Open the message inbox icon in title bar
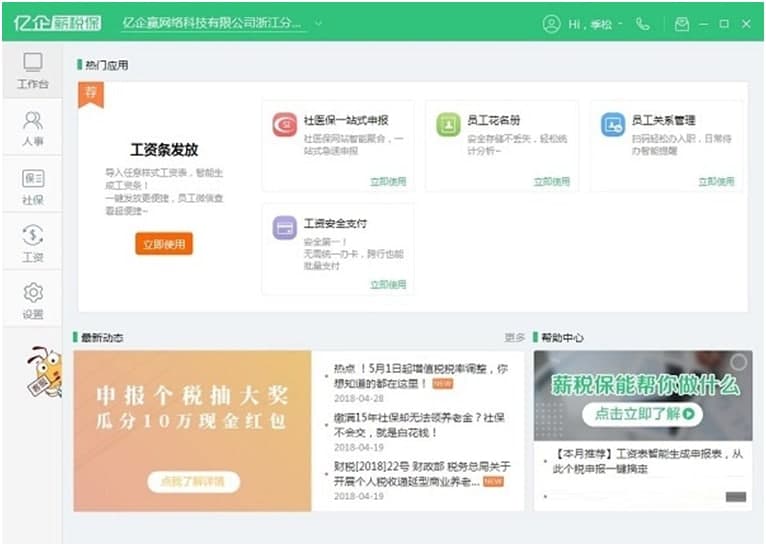Screen dimensions: 766x546 click(682, 23)
